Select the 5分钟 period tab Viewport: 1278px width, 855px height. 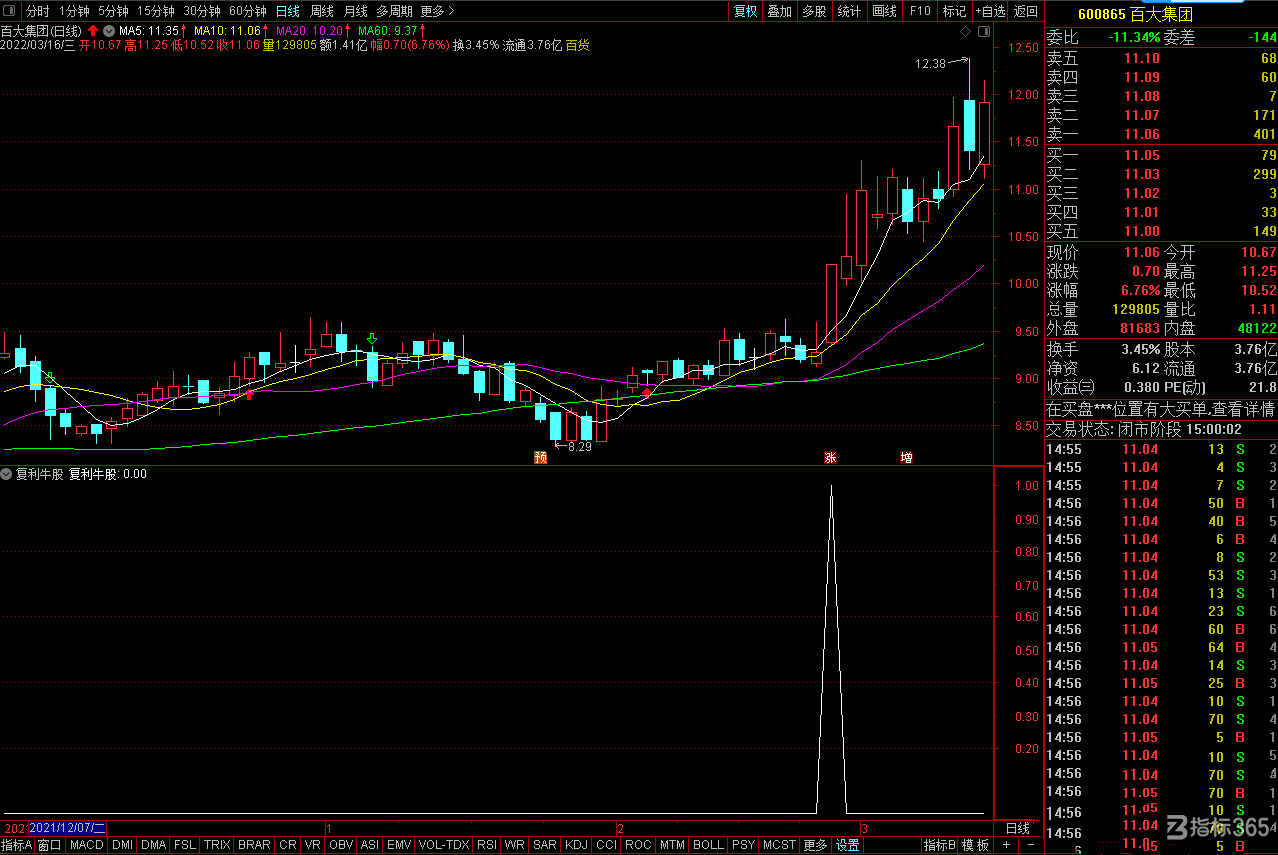[x=113, y=11]
